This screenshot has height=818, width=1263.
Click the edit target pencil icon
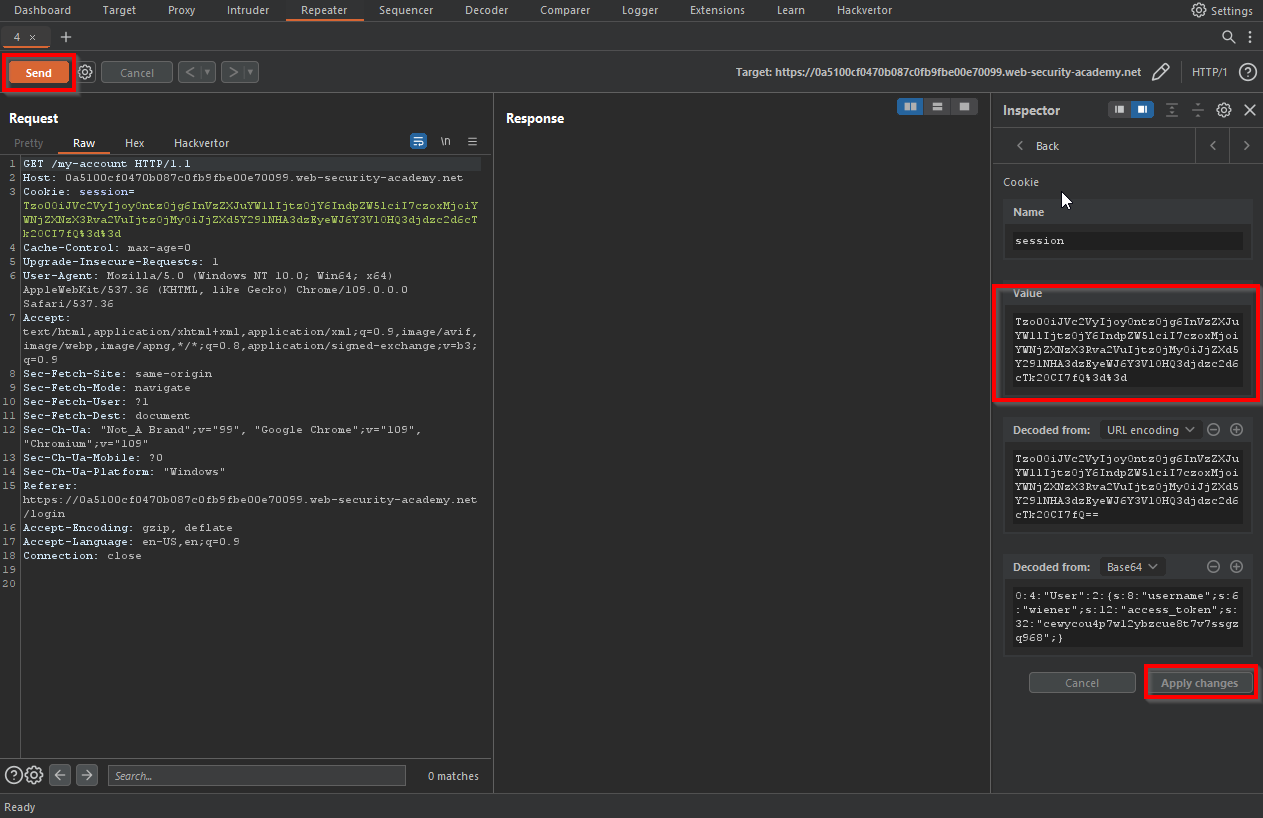coord(1160,72)
